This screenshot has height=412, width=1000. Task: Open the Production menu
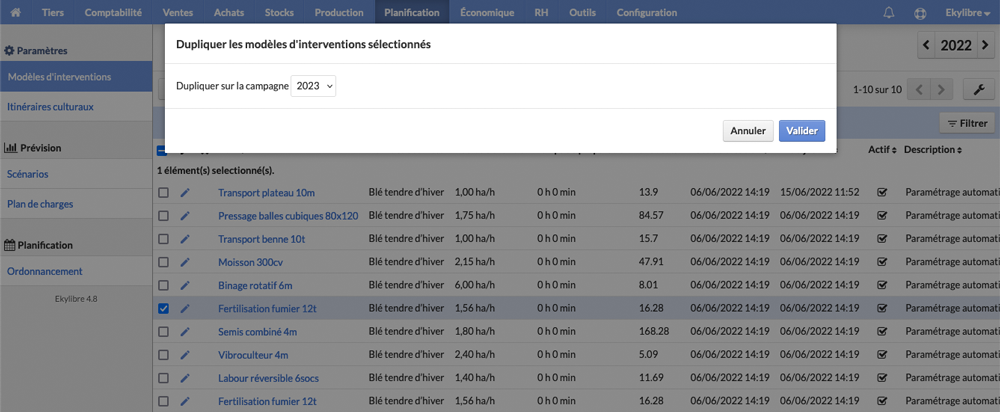click(339, 12)
